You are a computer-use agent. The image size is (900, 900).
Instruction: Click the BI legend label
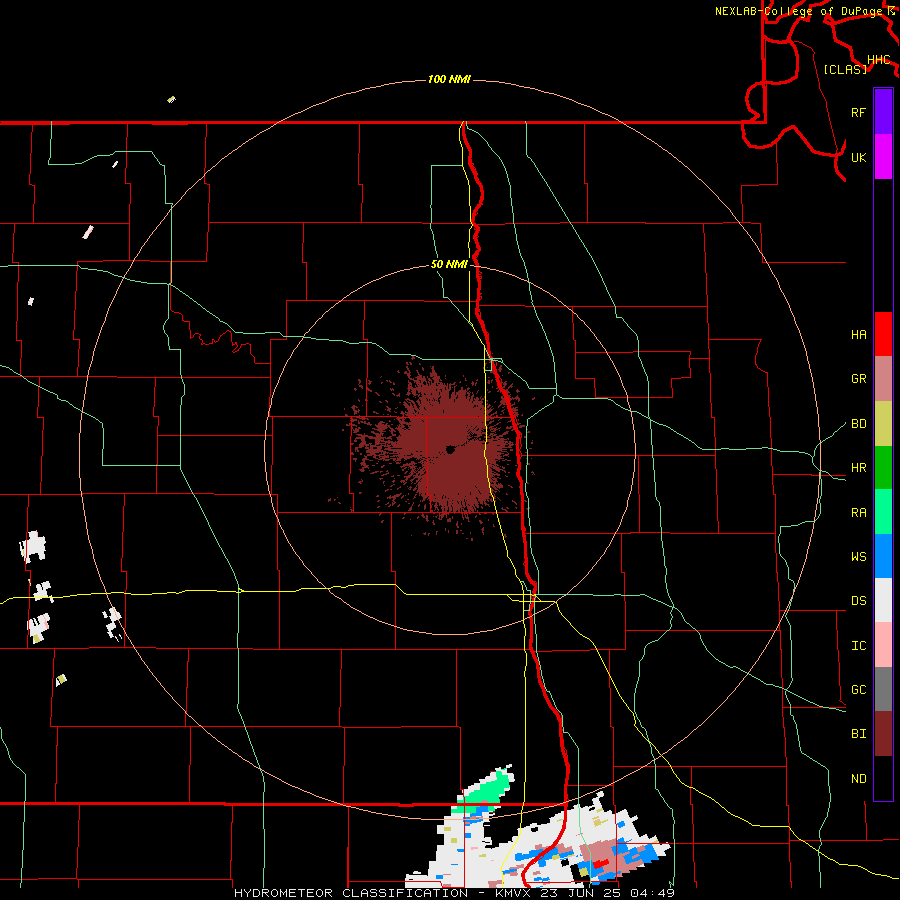pos(858,734)
